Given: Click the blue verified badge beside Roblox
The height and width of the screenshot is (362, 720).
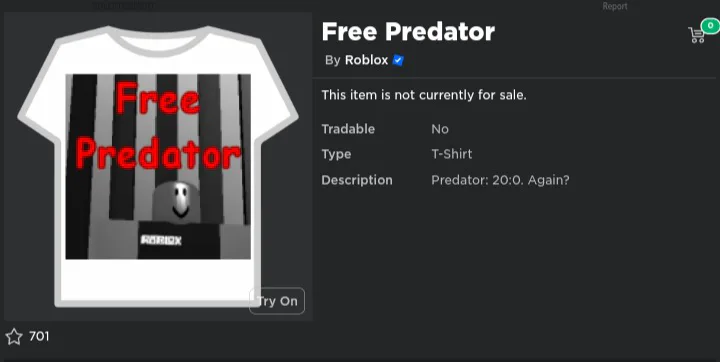Looking at the screenshot, I should [398, 61].
